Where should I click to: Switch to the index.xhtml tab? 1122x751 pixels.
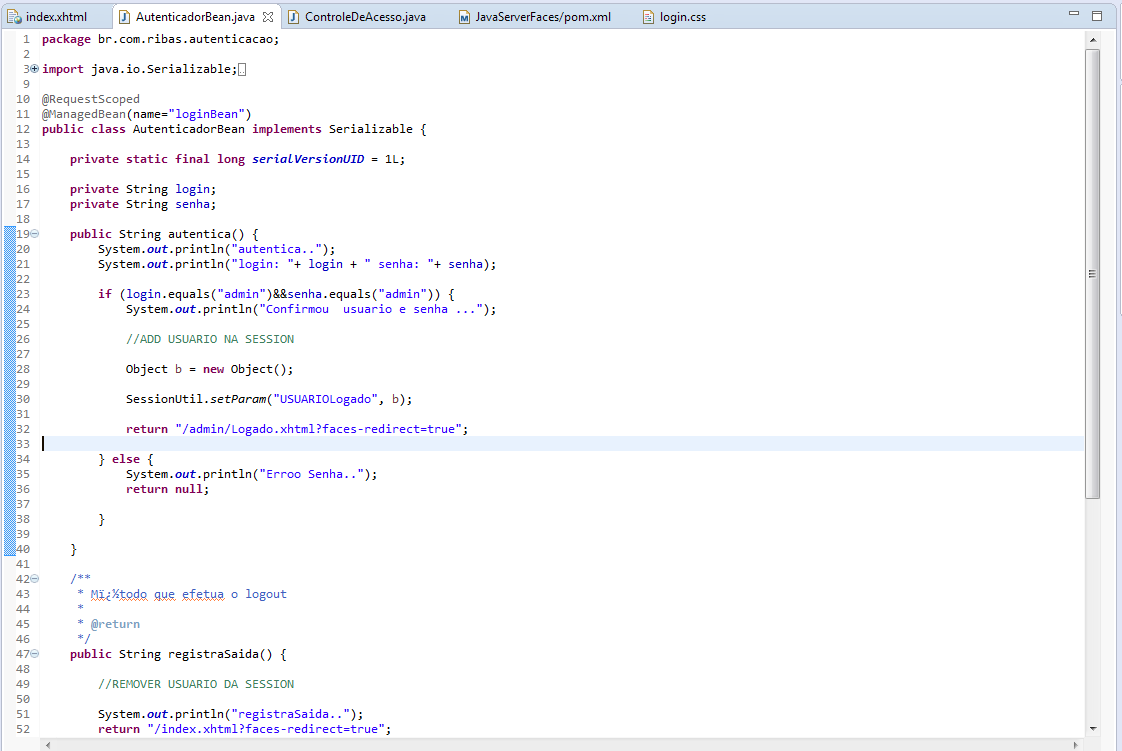[x=47, y=16]
